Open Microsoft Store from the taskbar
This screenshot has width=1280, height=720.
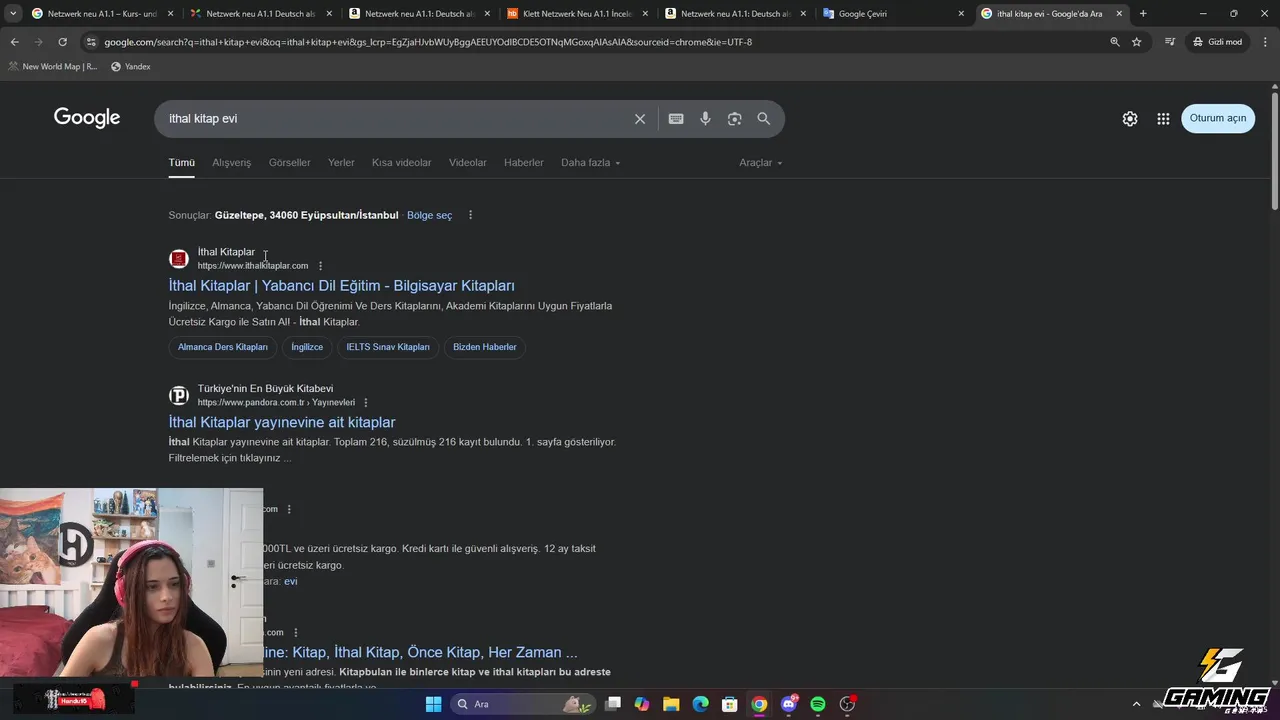pos(730,704)
